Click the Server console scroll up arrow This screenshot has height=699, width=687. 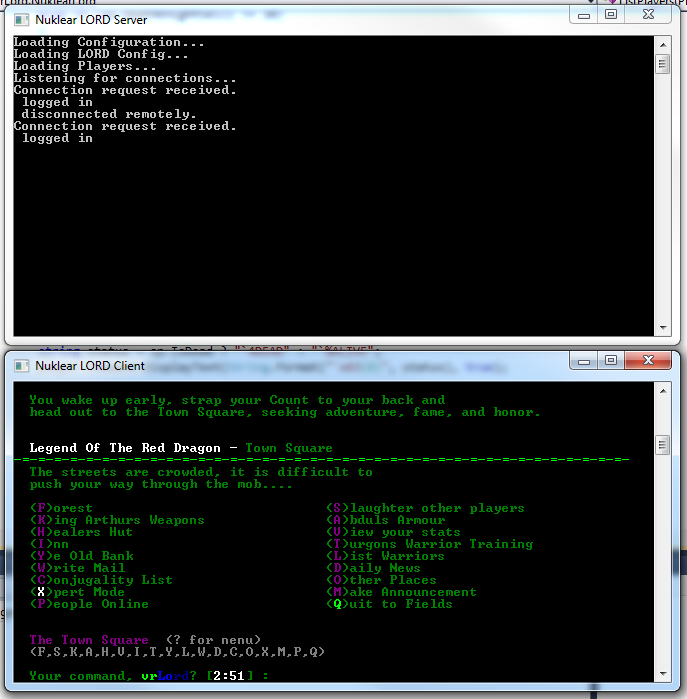tap(662, 43)
